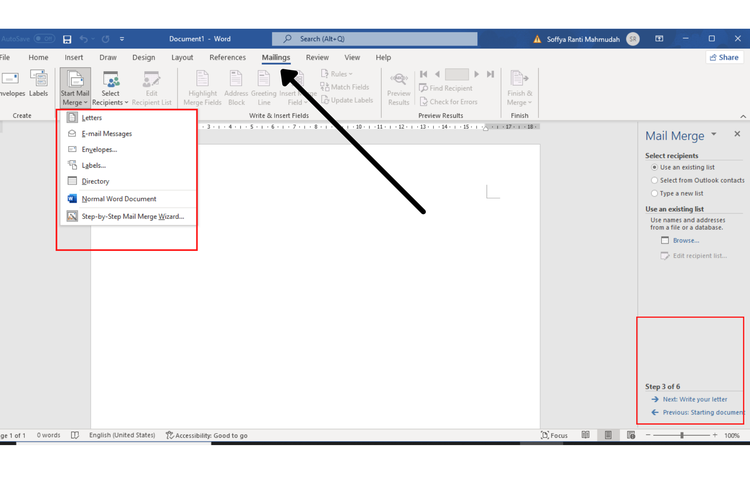Launch Step-by-Step Mail Merge Wizard
The image size is (750, 500).
click(128, 216)
